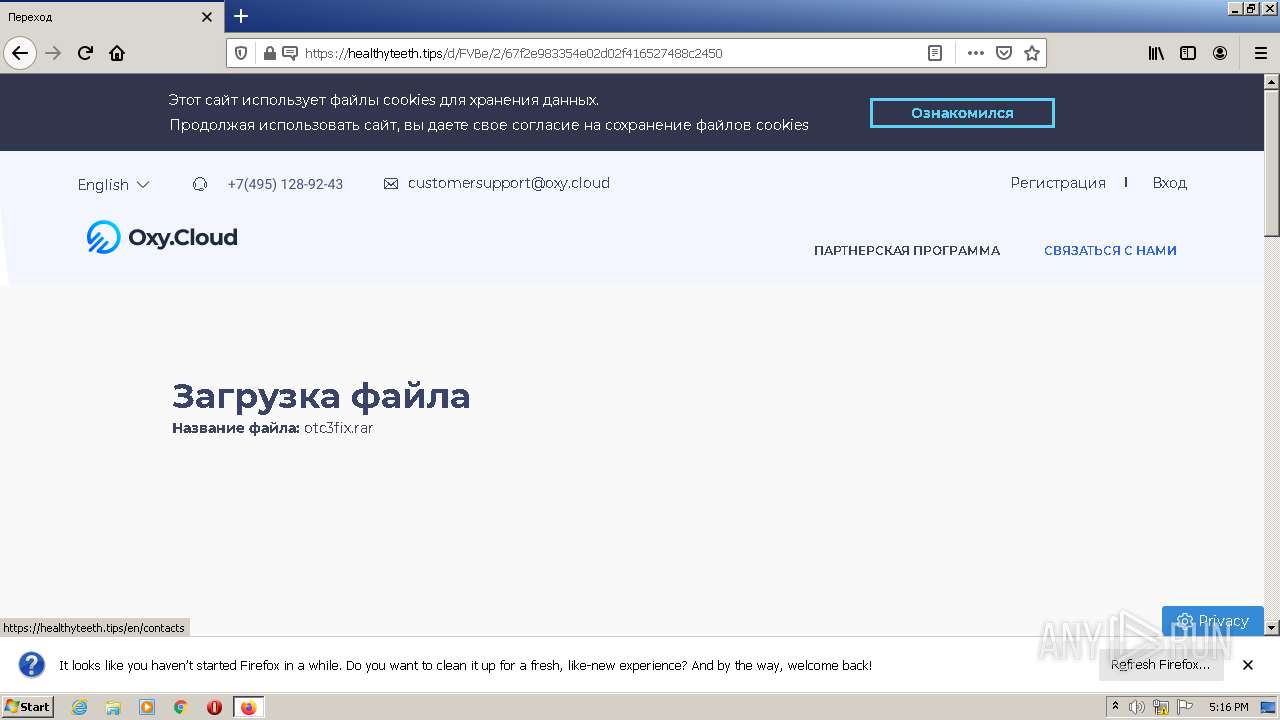Screen dimensions: 1280x720
Task: Click Refresh Firefox… button
Action: click(x=1160, y=665)
